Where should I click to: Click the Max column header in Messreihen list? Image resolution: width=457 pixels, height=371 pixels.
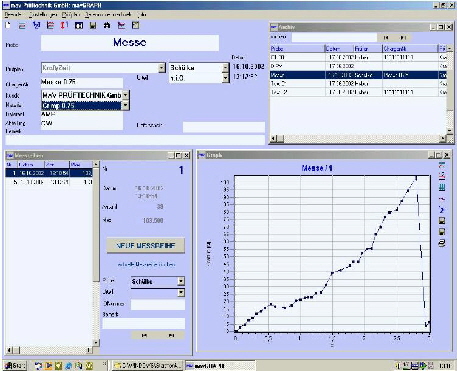click(81, 164)
